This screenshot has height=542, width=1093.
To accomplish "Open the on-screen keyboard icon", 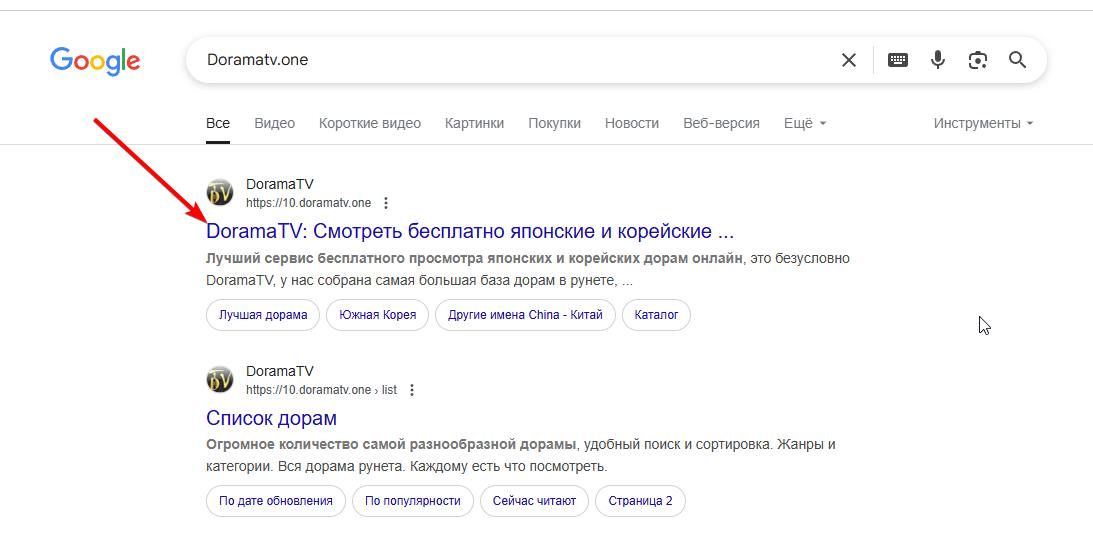I will [x=898, y=60].
